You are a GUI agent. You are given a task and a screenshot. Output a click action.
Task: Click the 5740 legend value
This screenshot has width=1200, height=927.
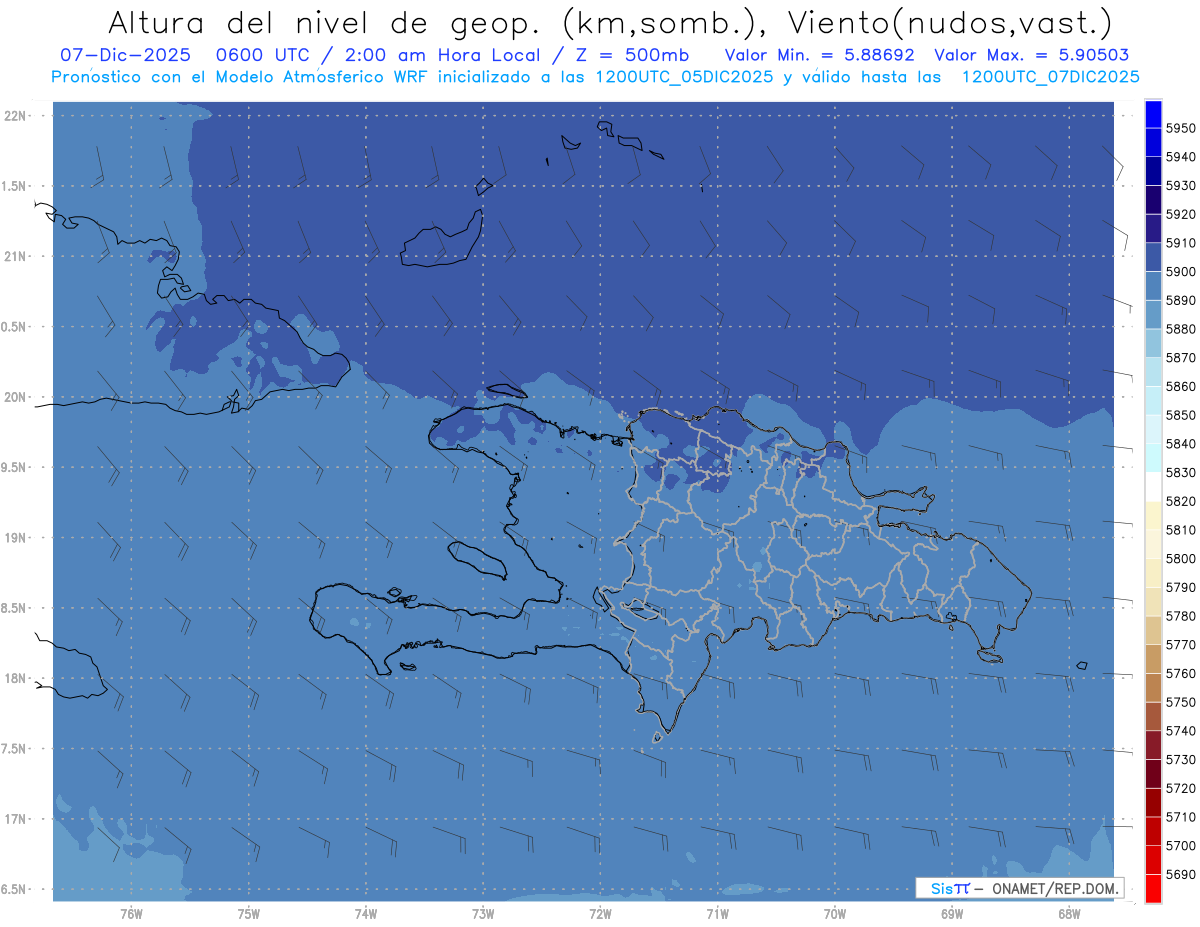1180,731
